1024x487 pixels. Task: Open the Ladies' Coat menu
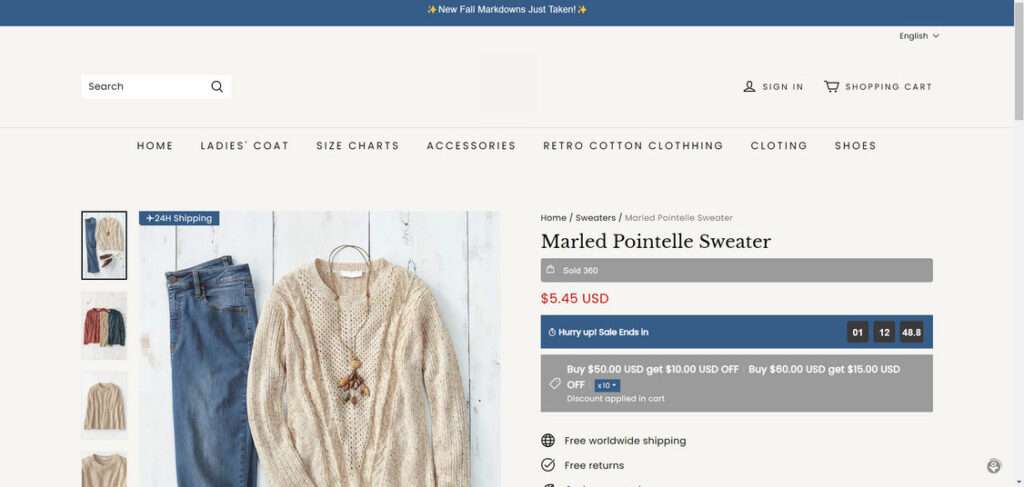244,146
